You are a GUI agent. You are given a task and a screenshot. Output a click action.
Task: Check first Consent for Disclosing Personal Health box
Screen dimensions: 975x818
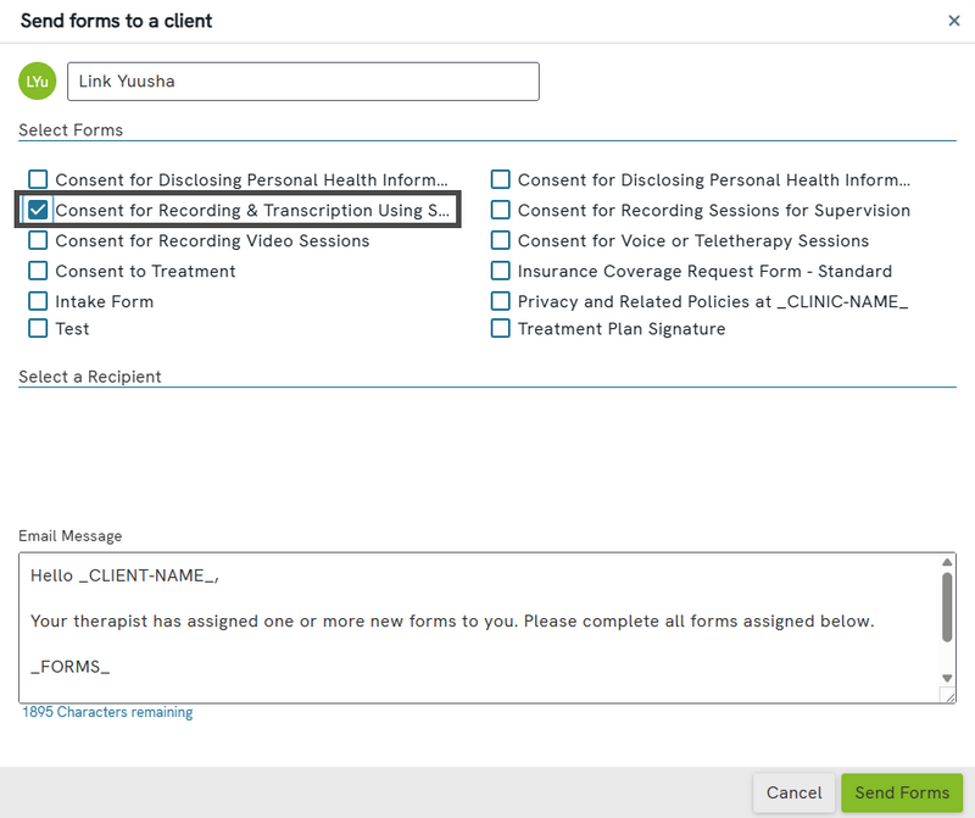(38, 180)
